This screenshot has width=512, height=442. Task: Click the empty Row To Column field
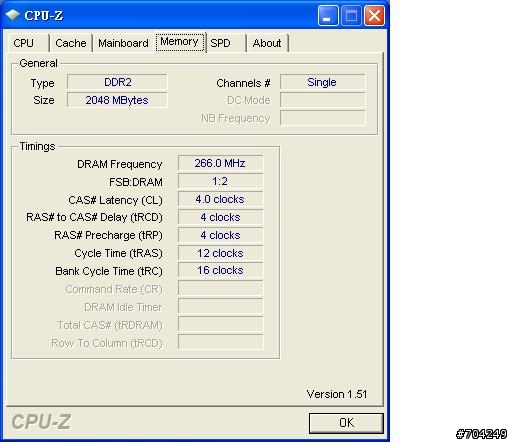click(x=220, y=342)
